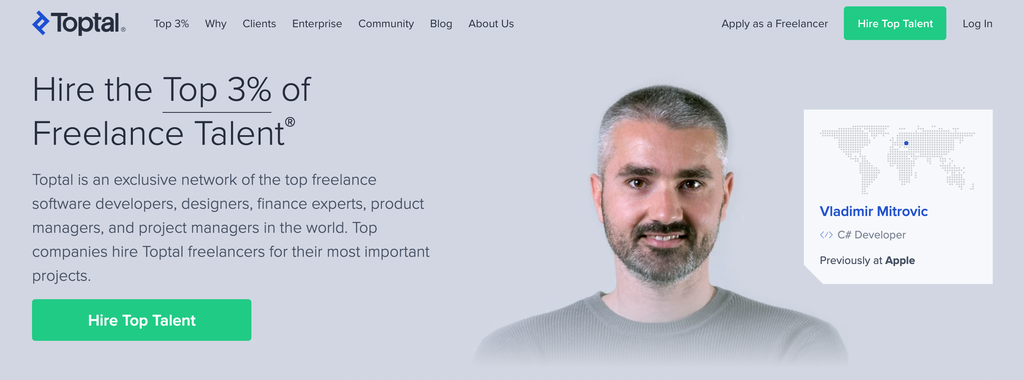This screenshot has height=380, width=1024.
Task: Open the Why nav item
Action: point(216,24)
